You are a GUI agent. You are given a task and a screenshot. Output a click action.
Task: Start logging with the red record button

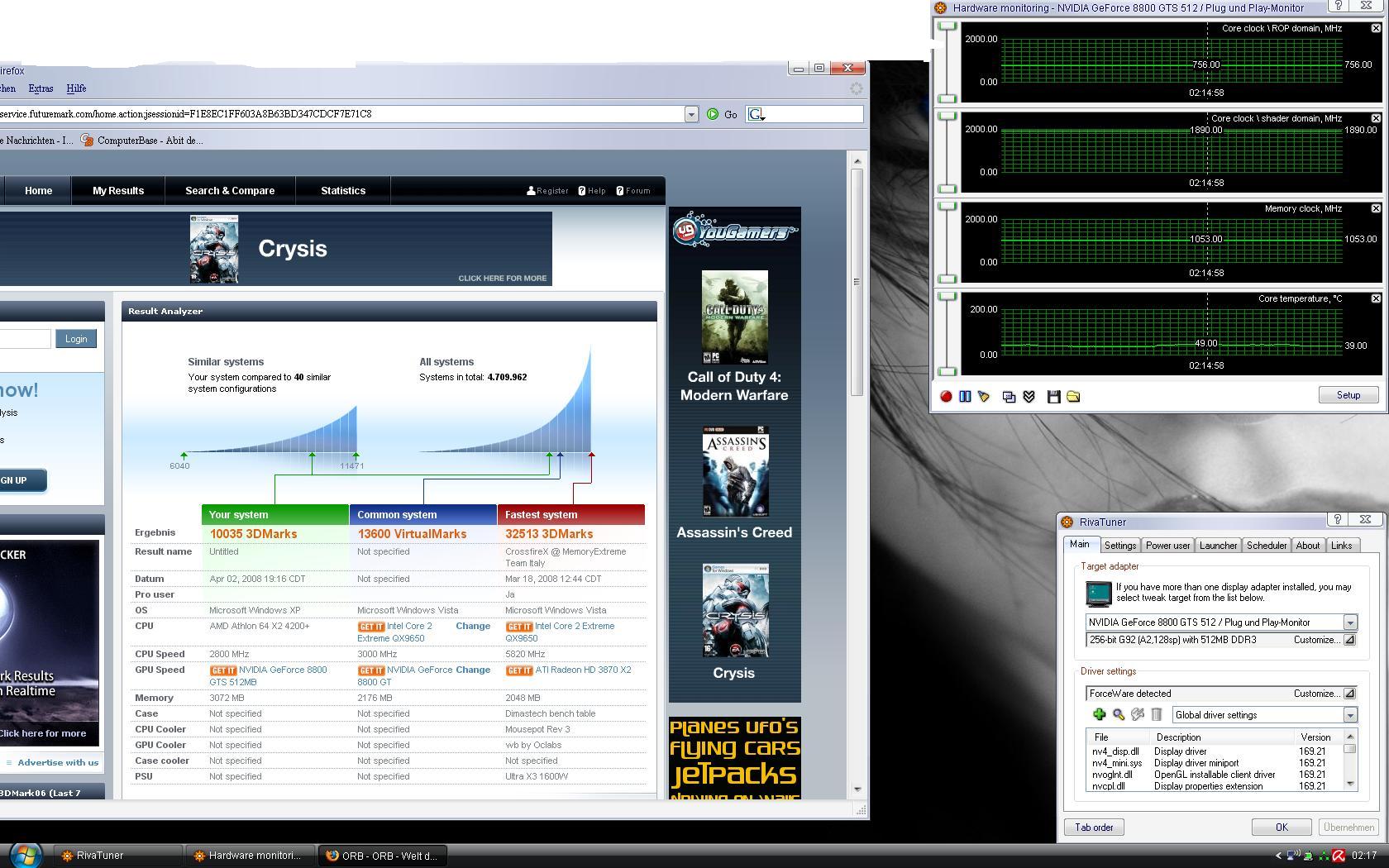946,397
